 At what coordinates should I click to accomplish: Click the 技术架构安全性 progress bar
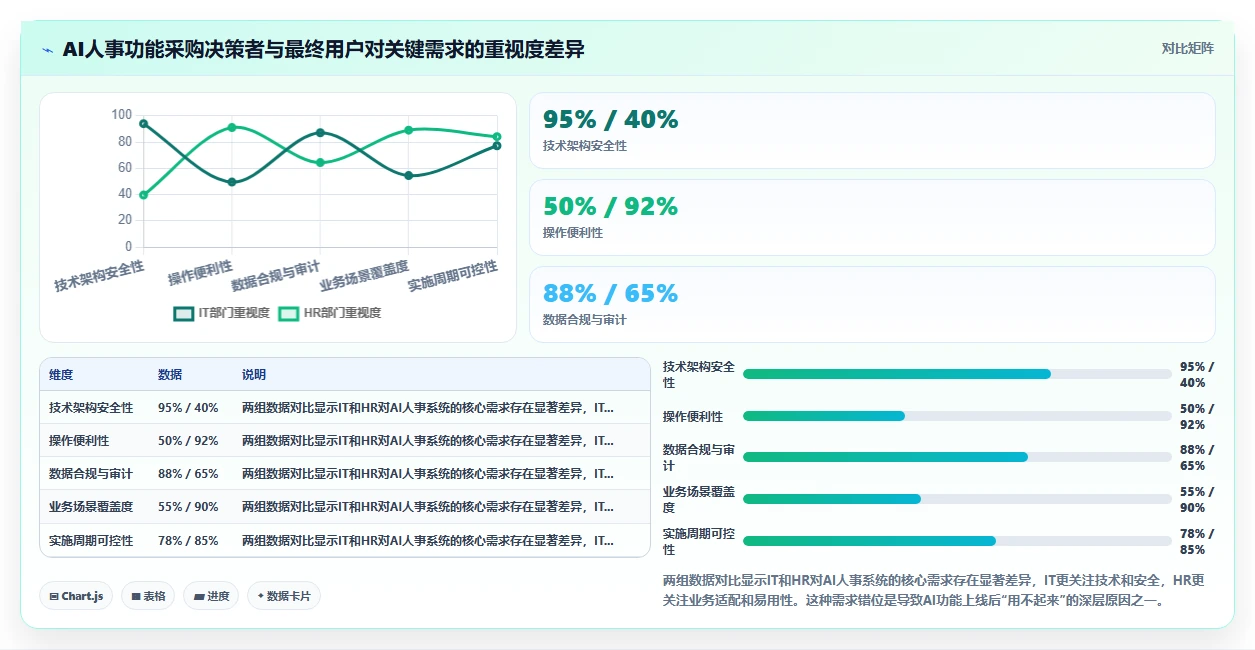[x=957, y=374]
